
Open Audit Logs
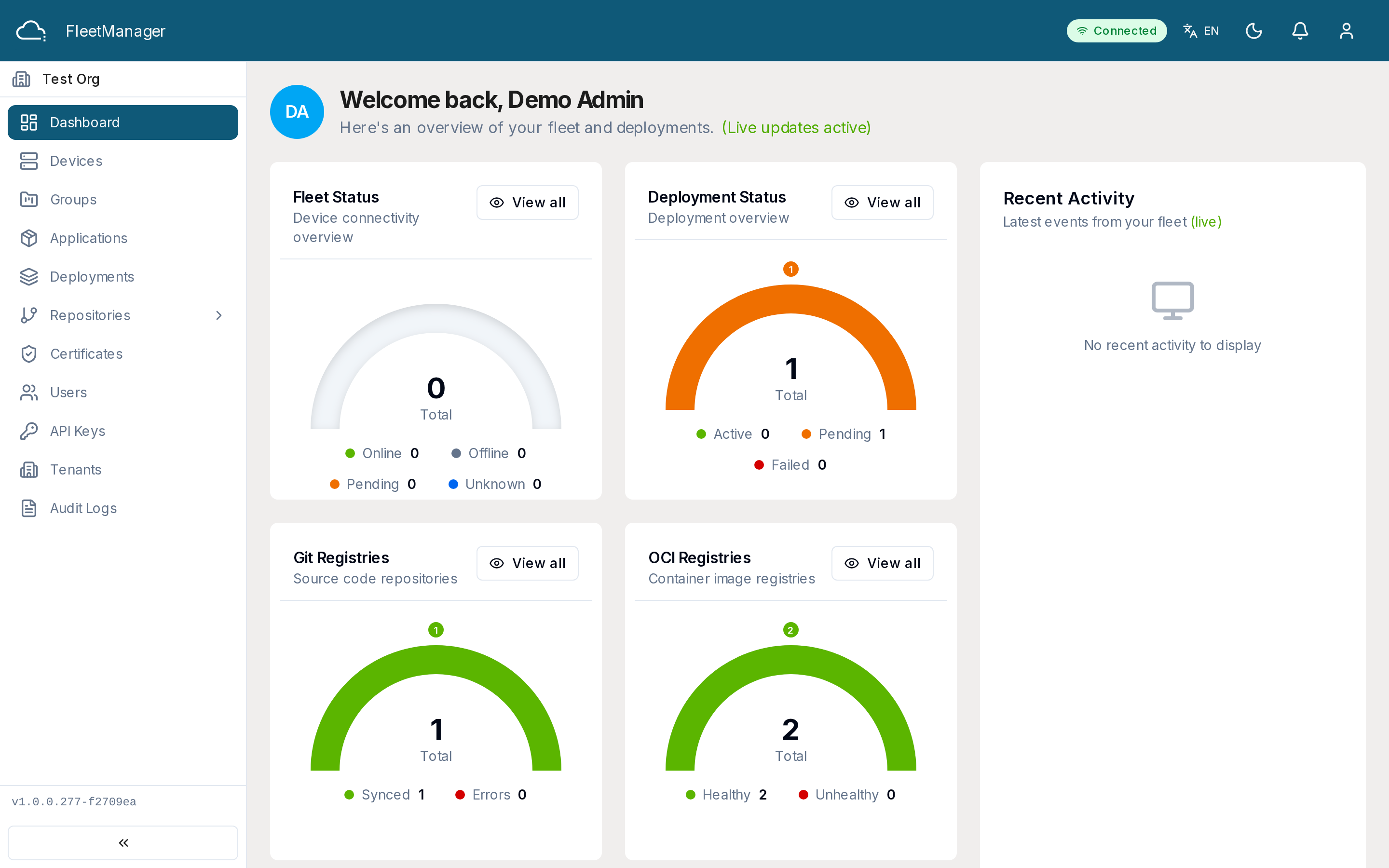pos(123,508)
